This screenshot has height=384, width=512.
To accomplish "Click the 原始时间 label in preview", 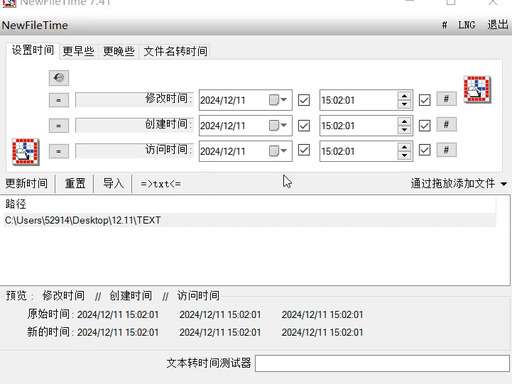I will pos(49,314).
